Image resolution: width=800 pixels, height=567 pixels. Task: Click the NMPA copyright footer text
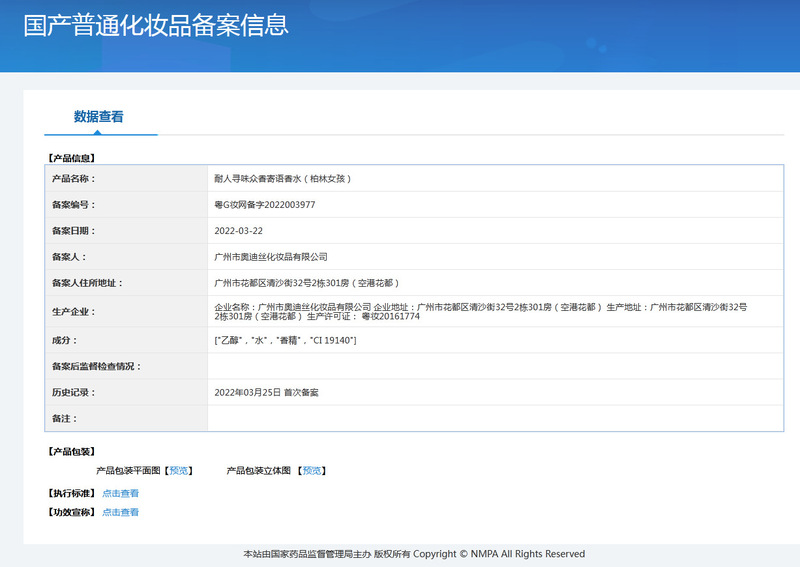click(x=414, y=554)
